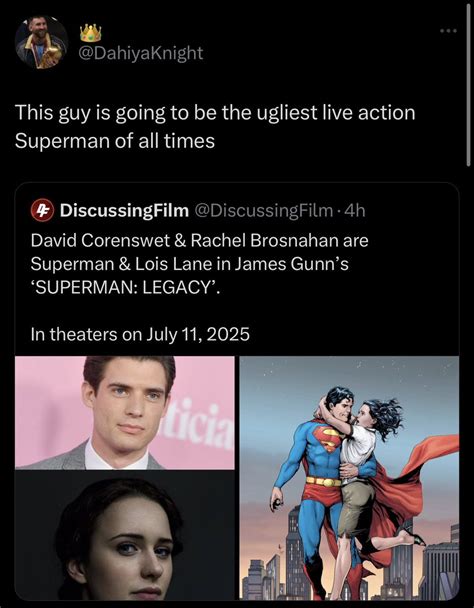Click the vertical scrollbar at right edge

pos(469,83)
